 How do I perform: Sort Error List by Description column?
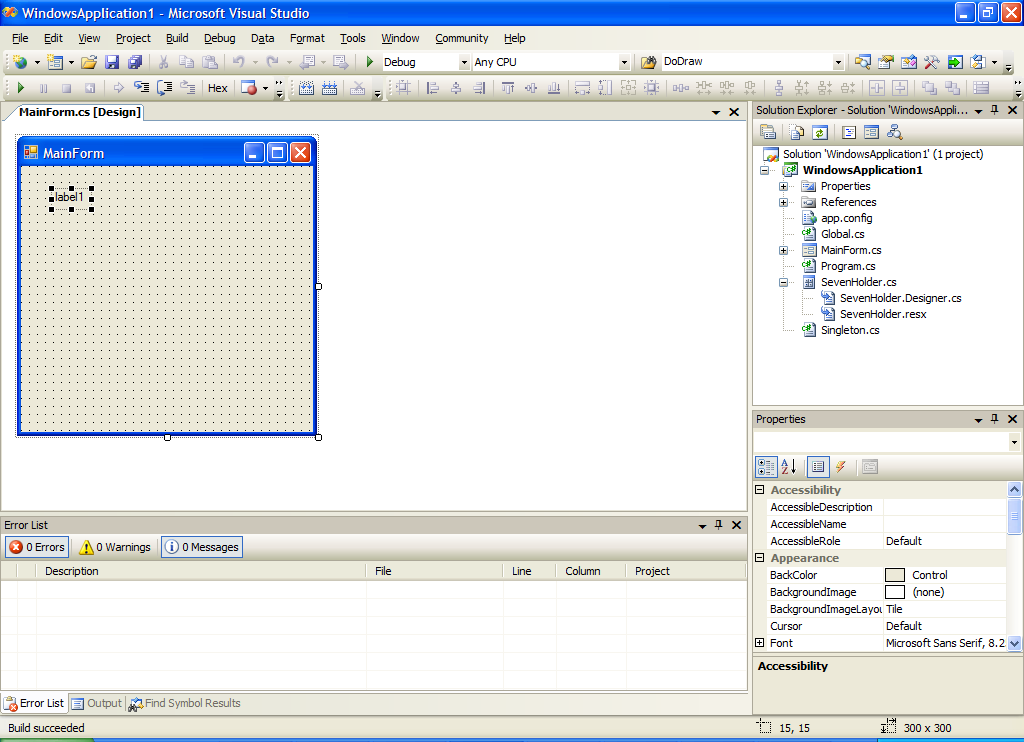pyautogui.click(x=201, y=571)
